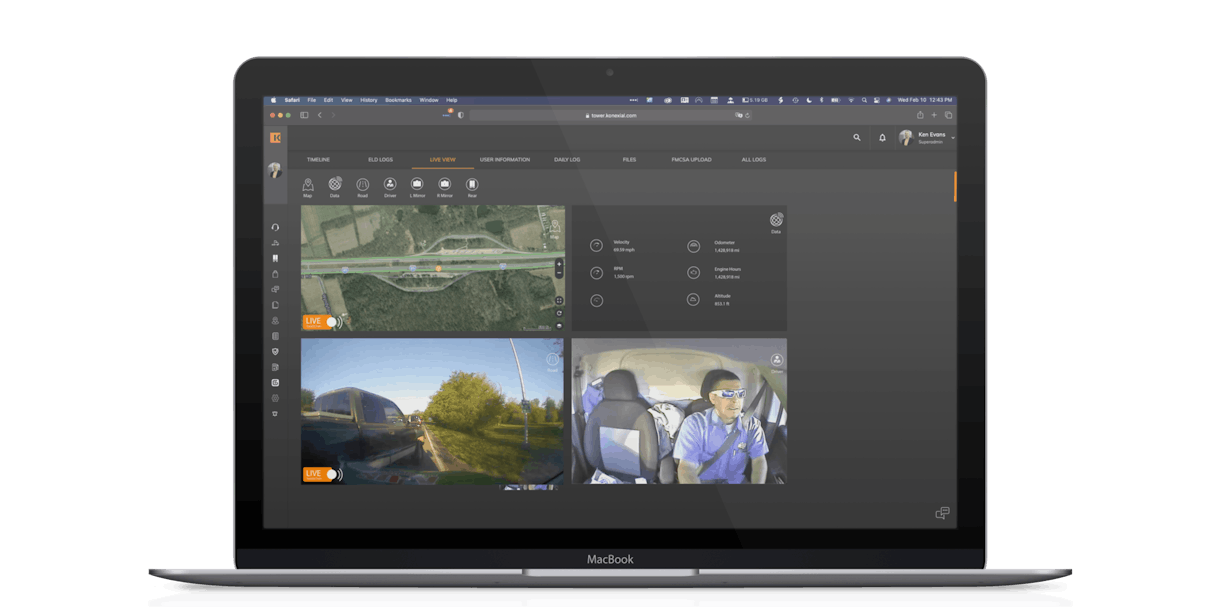
Task: Open the Driver camera icon in toolbar
Action: 390,185
